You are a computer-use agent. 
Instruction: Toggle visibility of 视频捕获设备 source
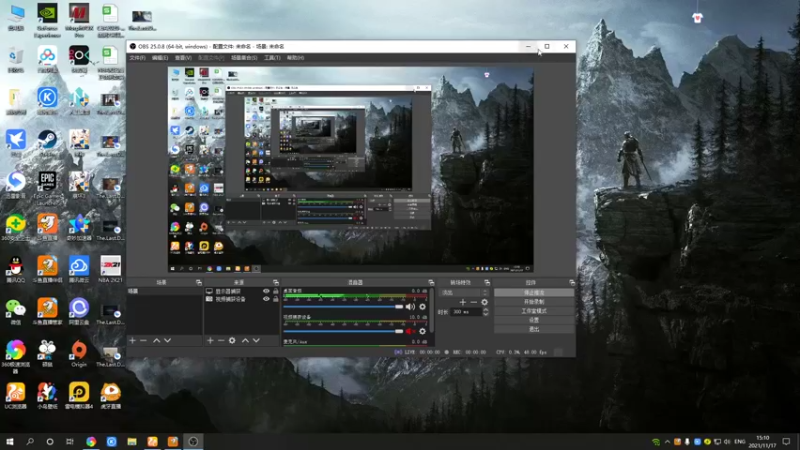pos(266,299)
